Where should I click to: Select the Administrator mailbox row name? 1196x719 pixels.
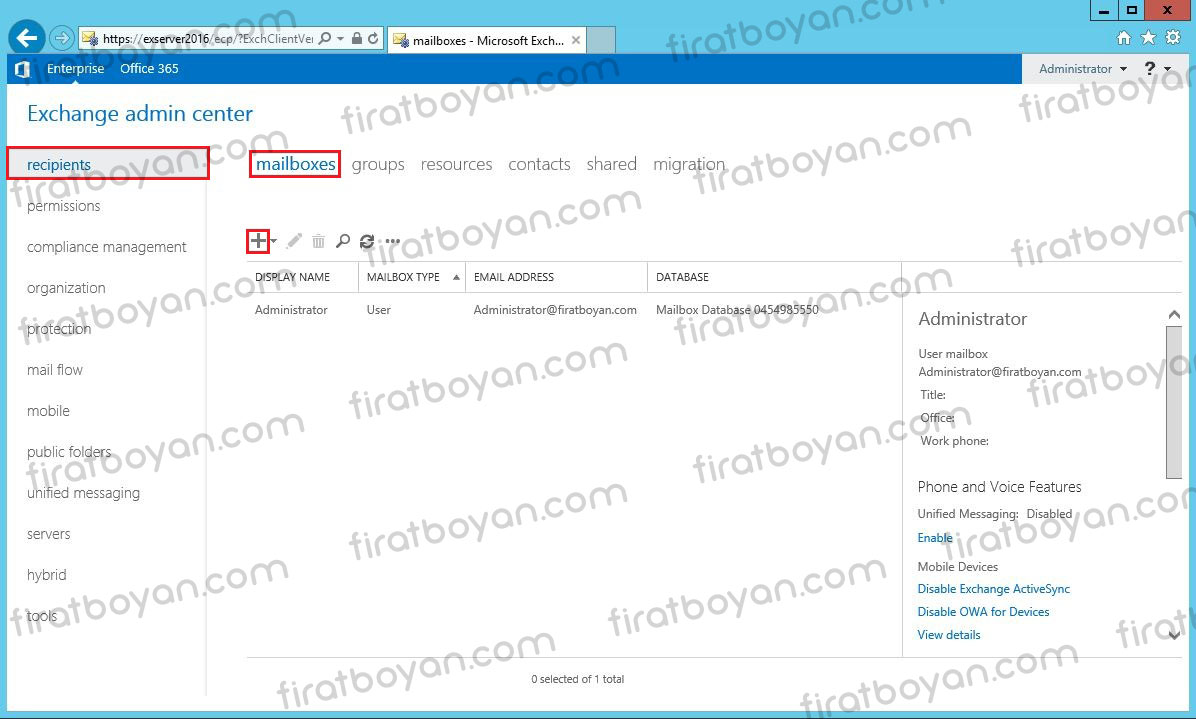coord(291,310)
